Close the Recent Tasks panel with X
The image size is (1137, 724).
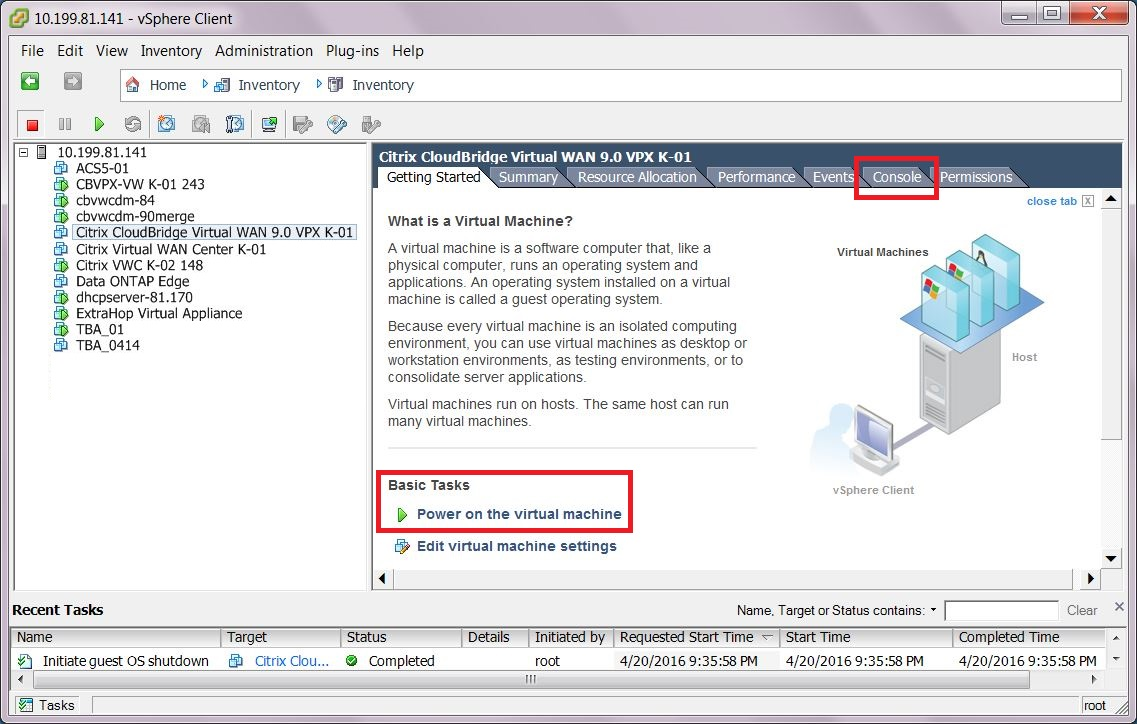tap(1120, 606)
